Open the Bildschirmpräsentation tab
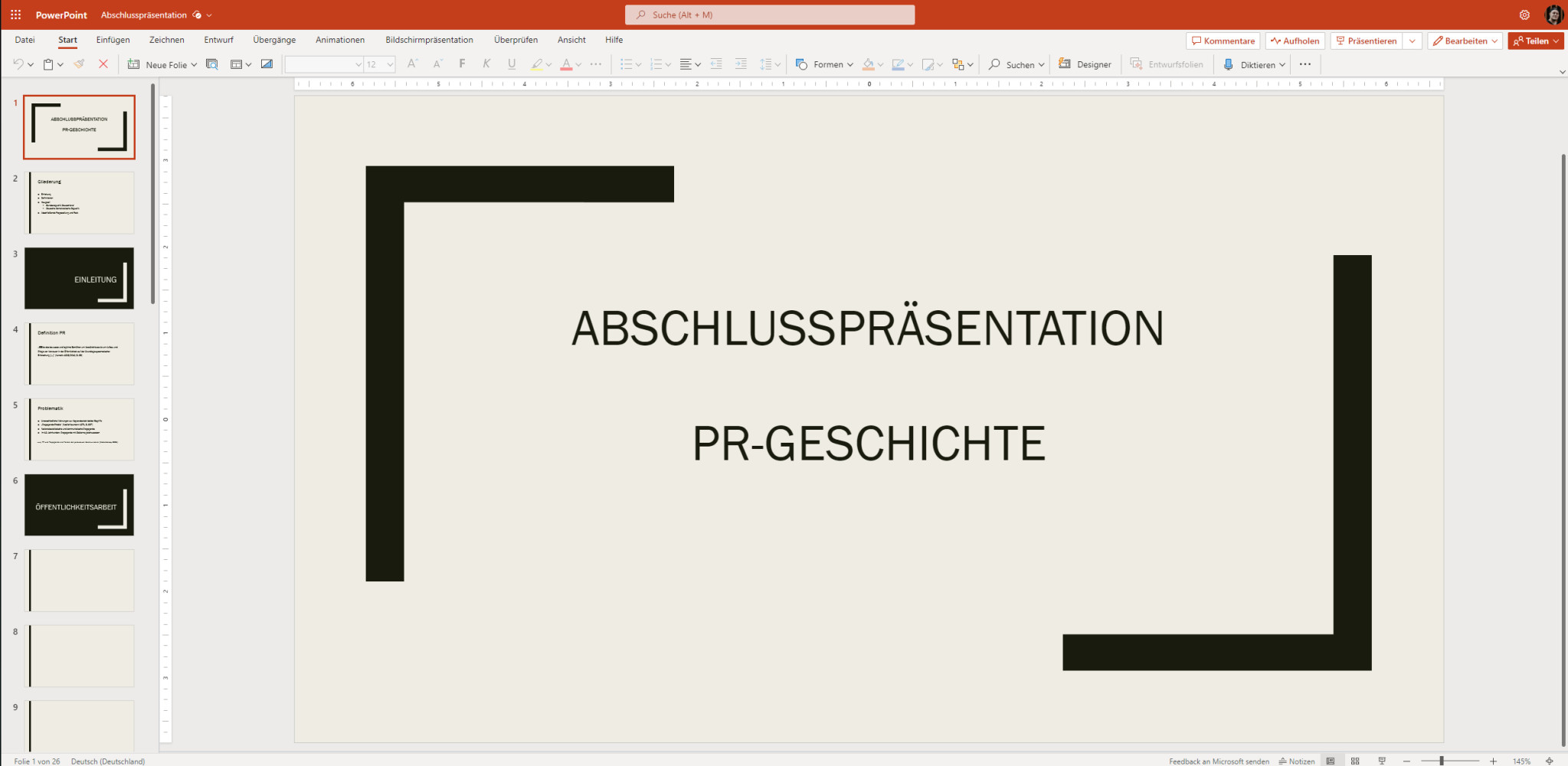The image size is (1568, 766). pos(430,40)
